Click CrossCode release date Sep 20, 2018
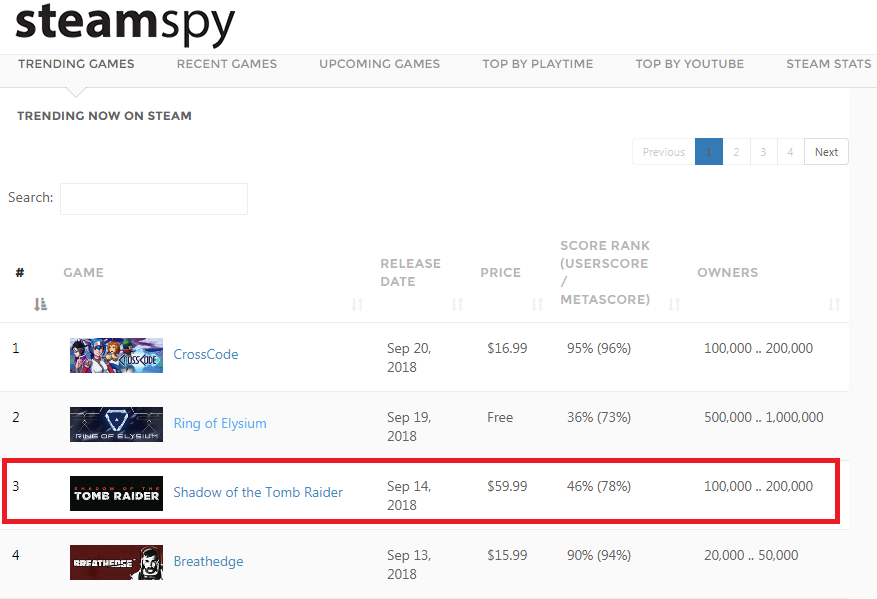 click(409, 358)
